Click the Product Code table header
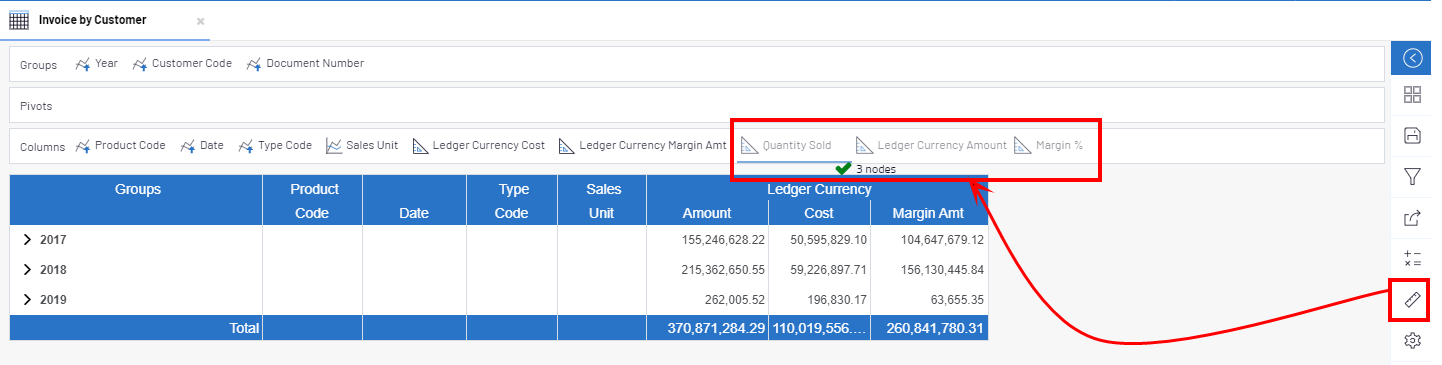Image resolution: width=1442 pixels, height=365 pixels. tap(314, 200)
